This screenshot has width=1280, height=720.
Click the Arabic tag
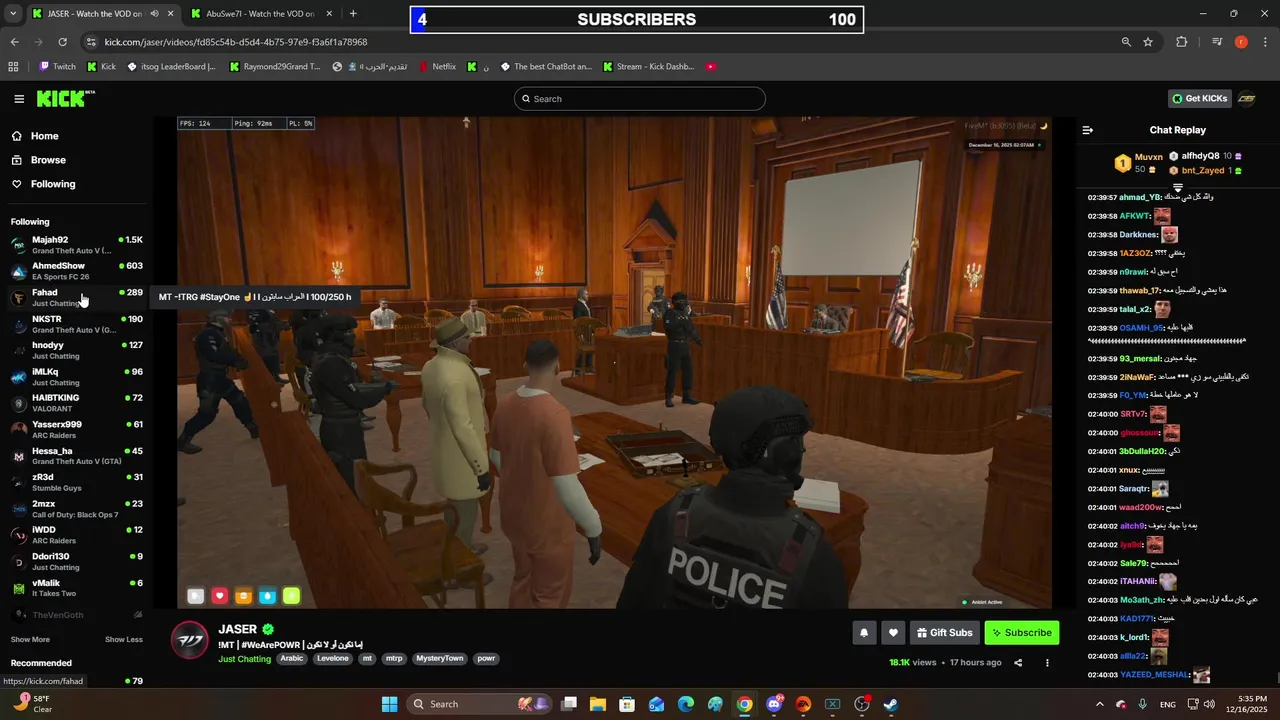[291, 659]
